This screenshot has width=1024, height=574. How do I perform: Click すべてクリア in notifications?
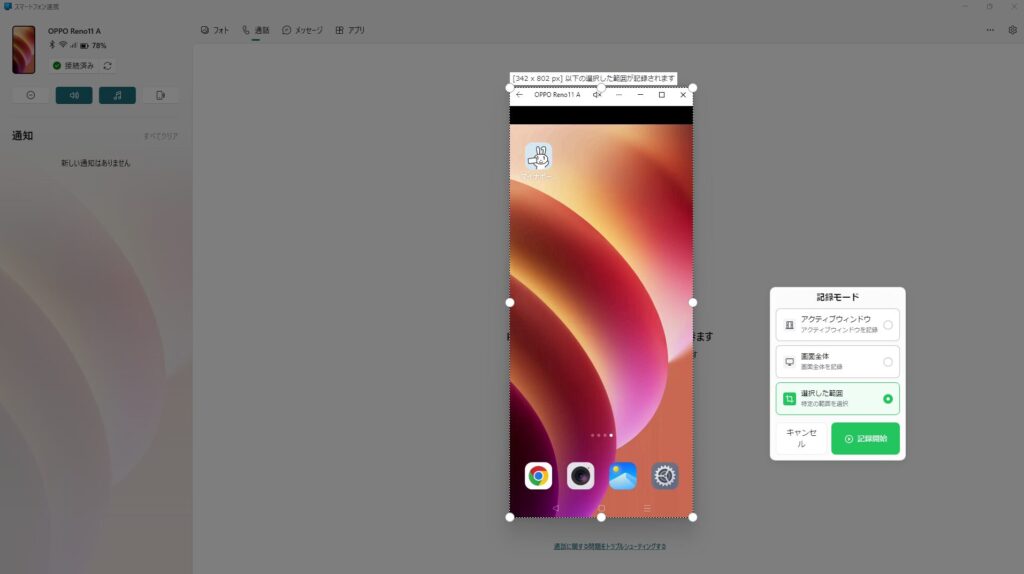(161, 136)
